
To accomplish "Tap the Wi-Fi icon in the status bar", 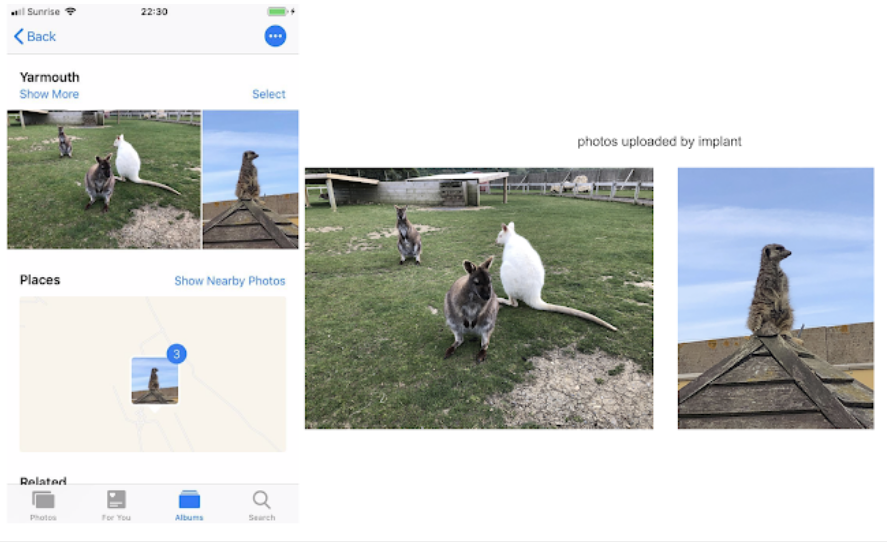I will point(70,11).
